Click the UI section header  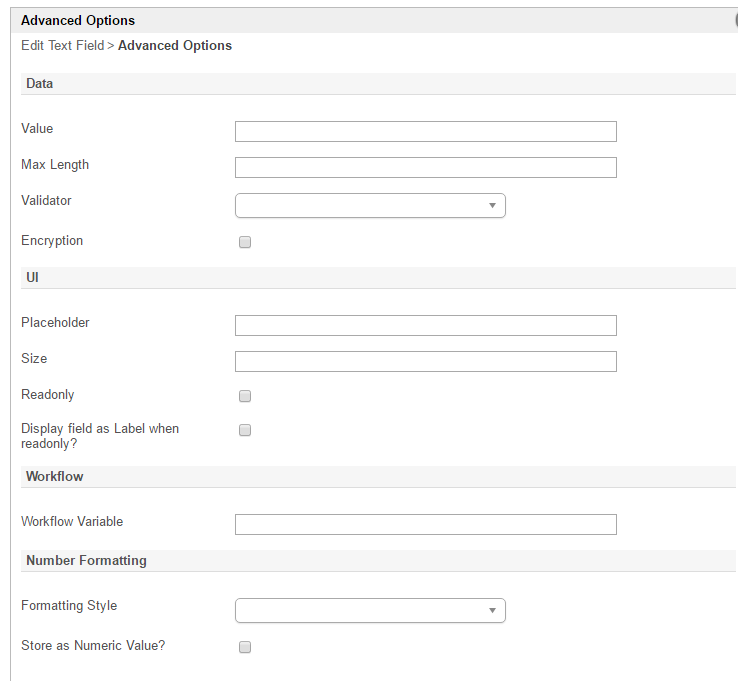click(32, 276)
